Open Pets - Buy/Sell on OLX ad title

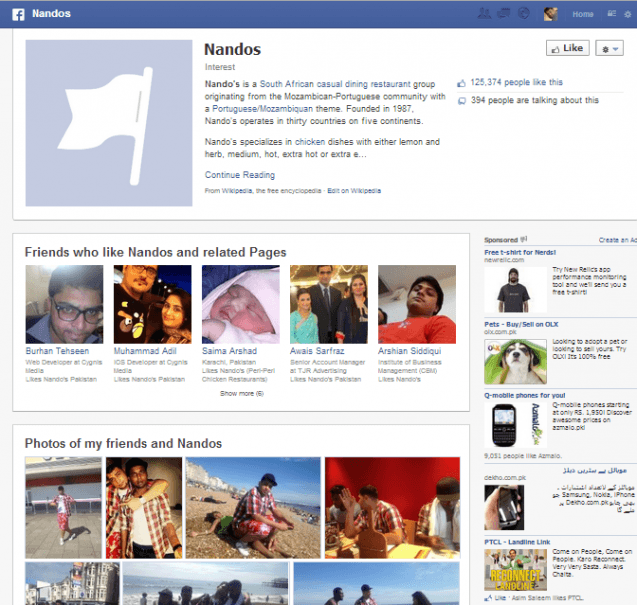point(521,324)
